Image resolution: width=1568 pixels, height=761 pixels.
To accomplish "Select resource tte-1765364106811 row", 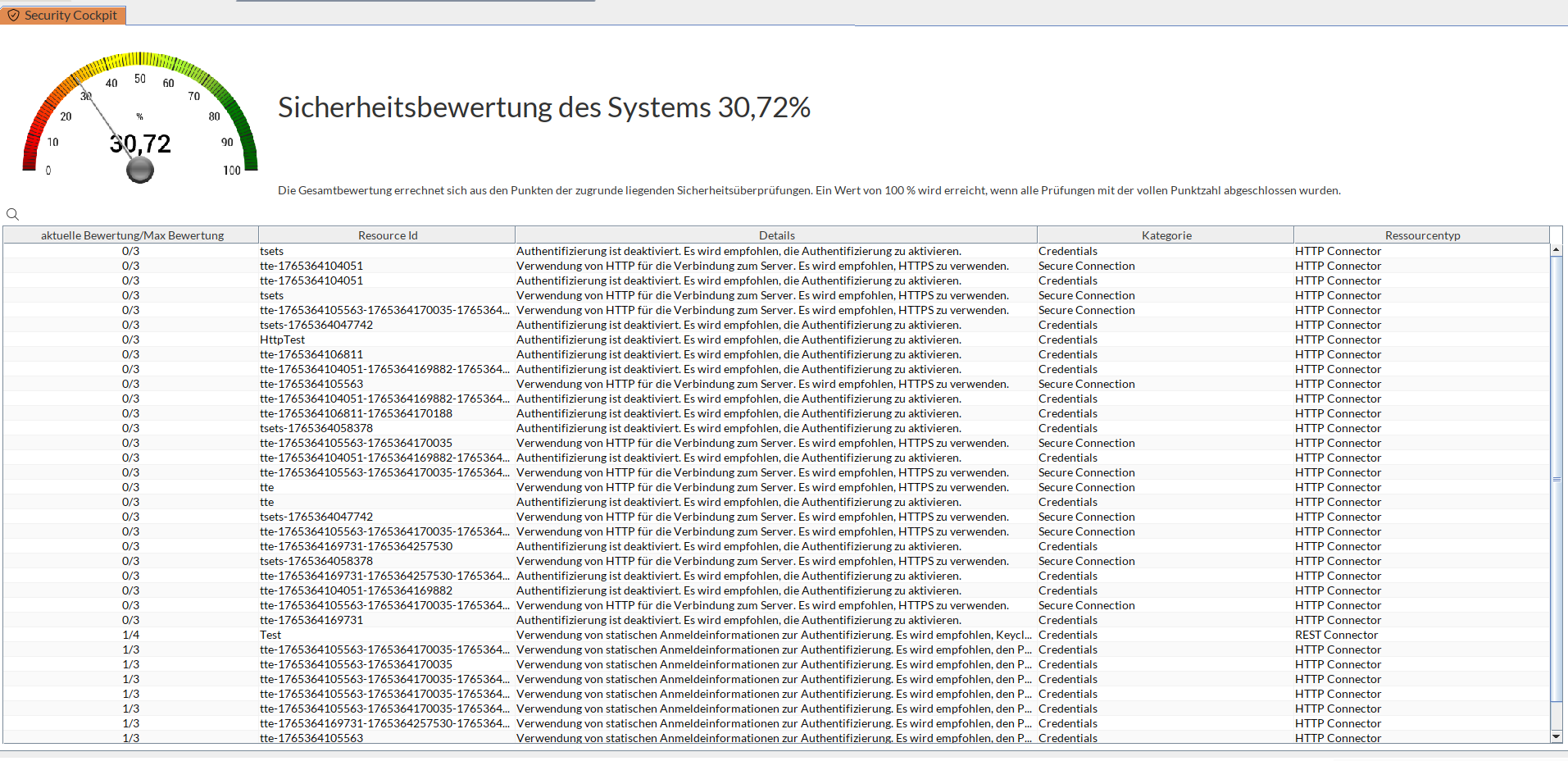I will (x=311, y=354).
